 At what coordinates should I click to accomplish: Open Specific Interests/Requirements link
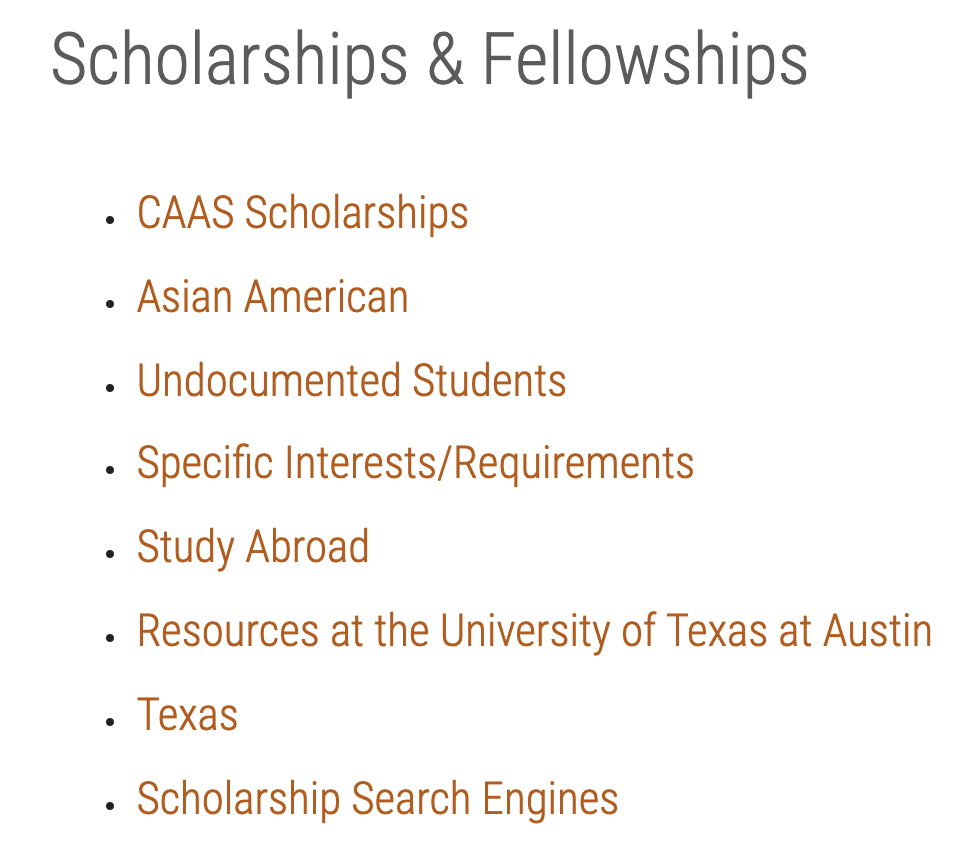415,464
